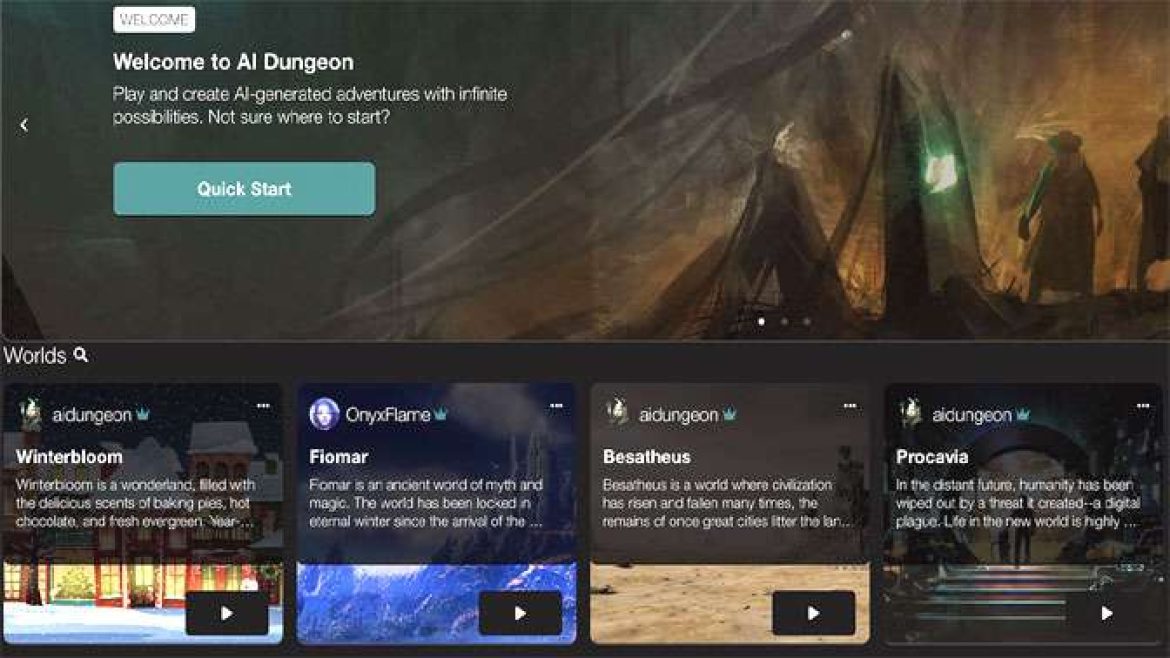The image size is (1170, 658).
Task: Click crown badge beside OnyxFlame
Action: [440, 414]
